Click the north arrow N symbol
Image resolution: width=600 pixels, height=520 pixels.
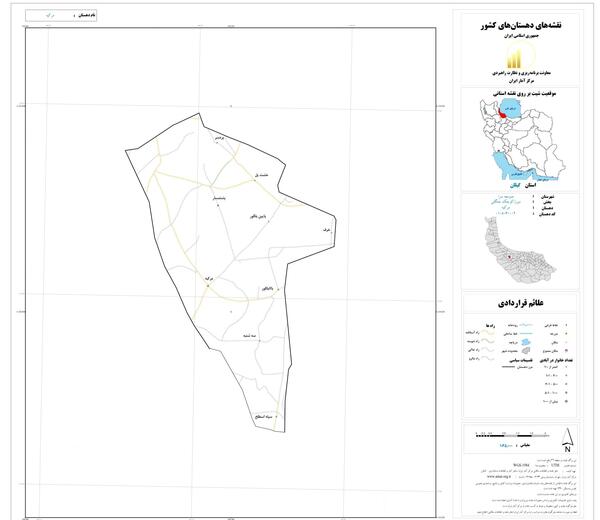point(567,441)
